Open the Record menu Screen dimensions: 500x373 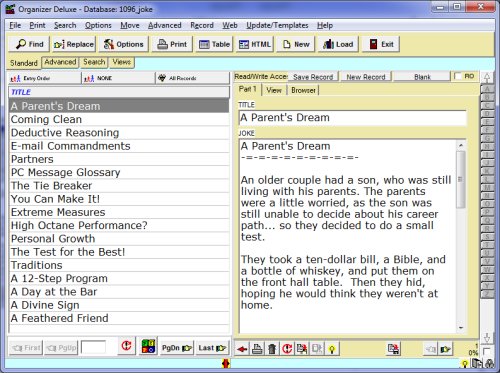(202, 25)
